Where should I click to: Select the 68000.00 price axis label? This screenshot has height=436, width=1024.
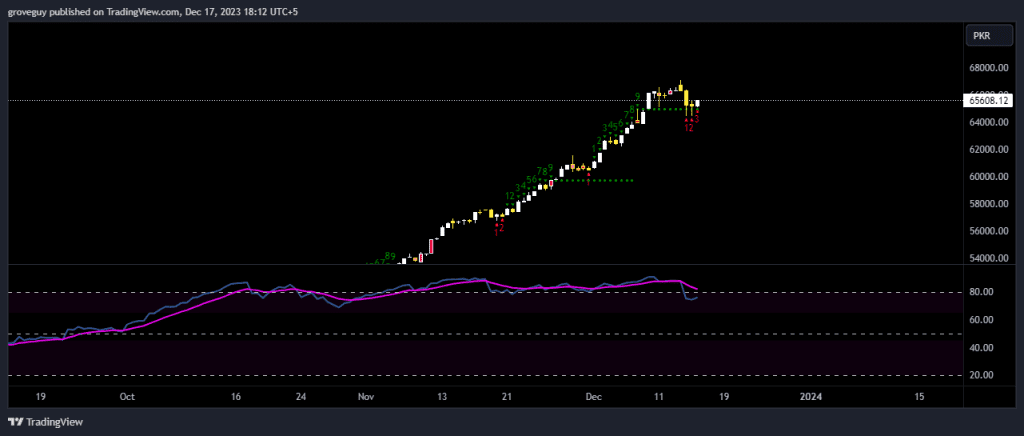(x=988, y=68)
